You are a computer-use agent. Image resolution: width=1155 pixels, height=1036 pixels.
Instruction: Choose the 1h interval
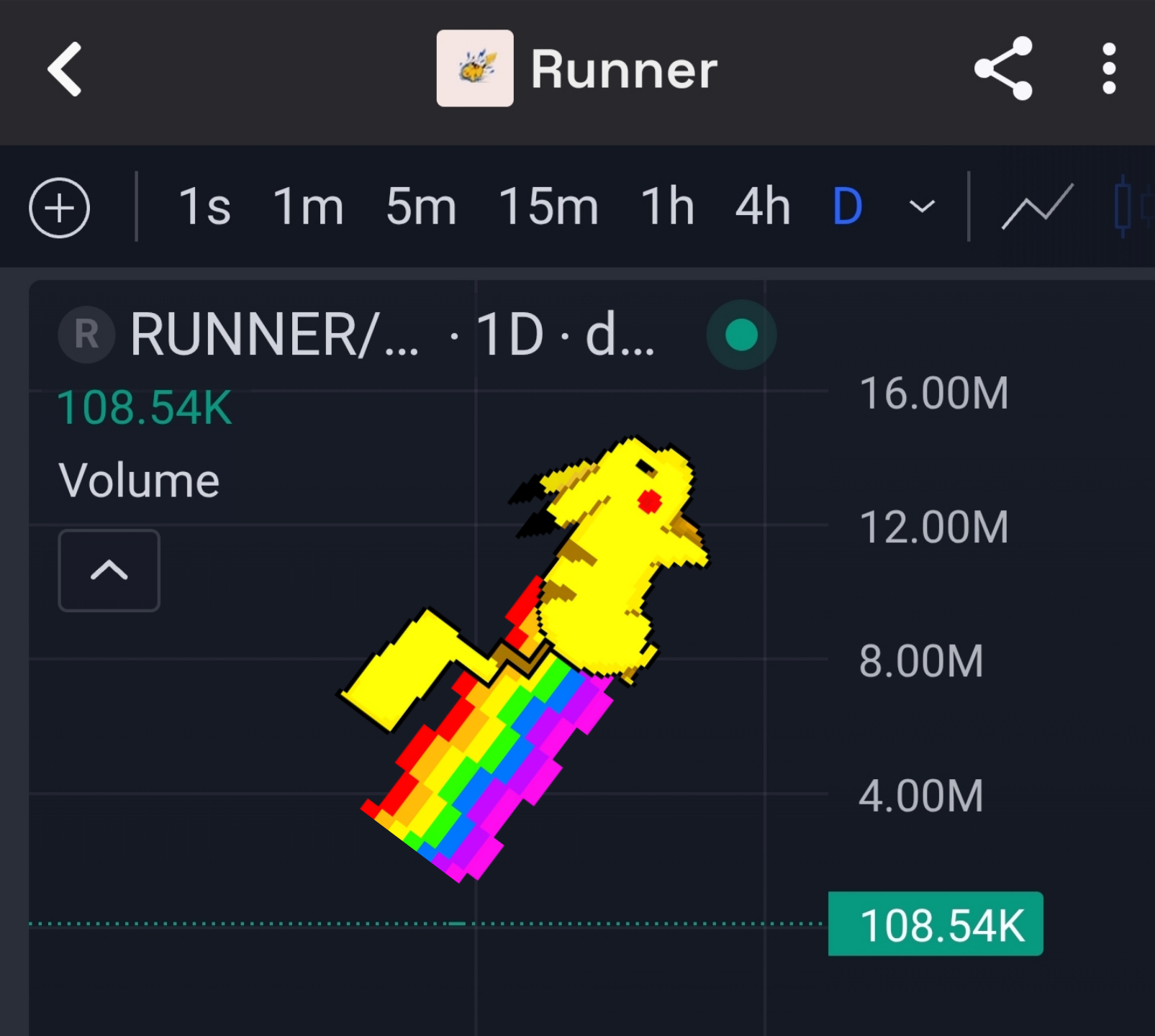point(667,207)
